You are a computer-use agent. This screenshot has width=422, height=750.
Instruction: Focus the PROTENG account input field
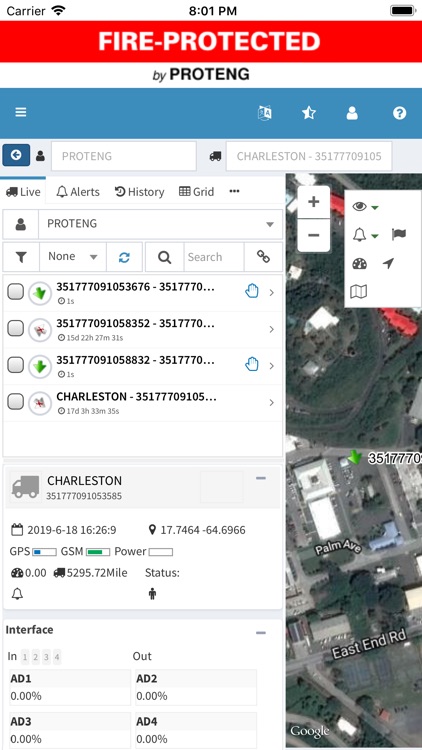(x=124, y=156)
